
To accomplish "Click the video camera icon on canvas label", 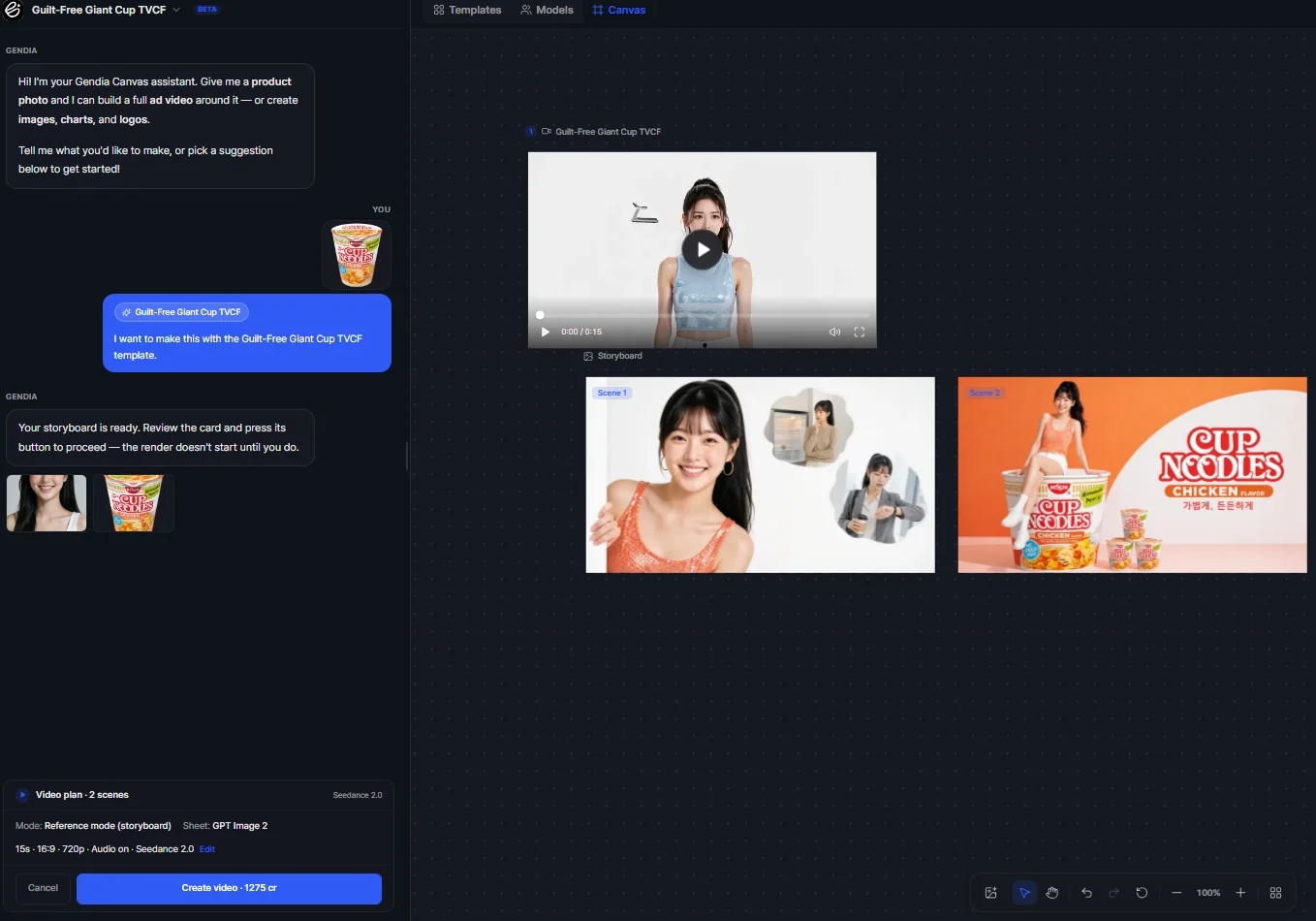I will (547, 131).
